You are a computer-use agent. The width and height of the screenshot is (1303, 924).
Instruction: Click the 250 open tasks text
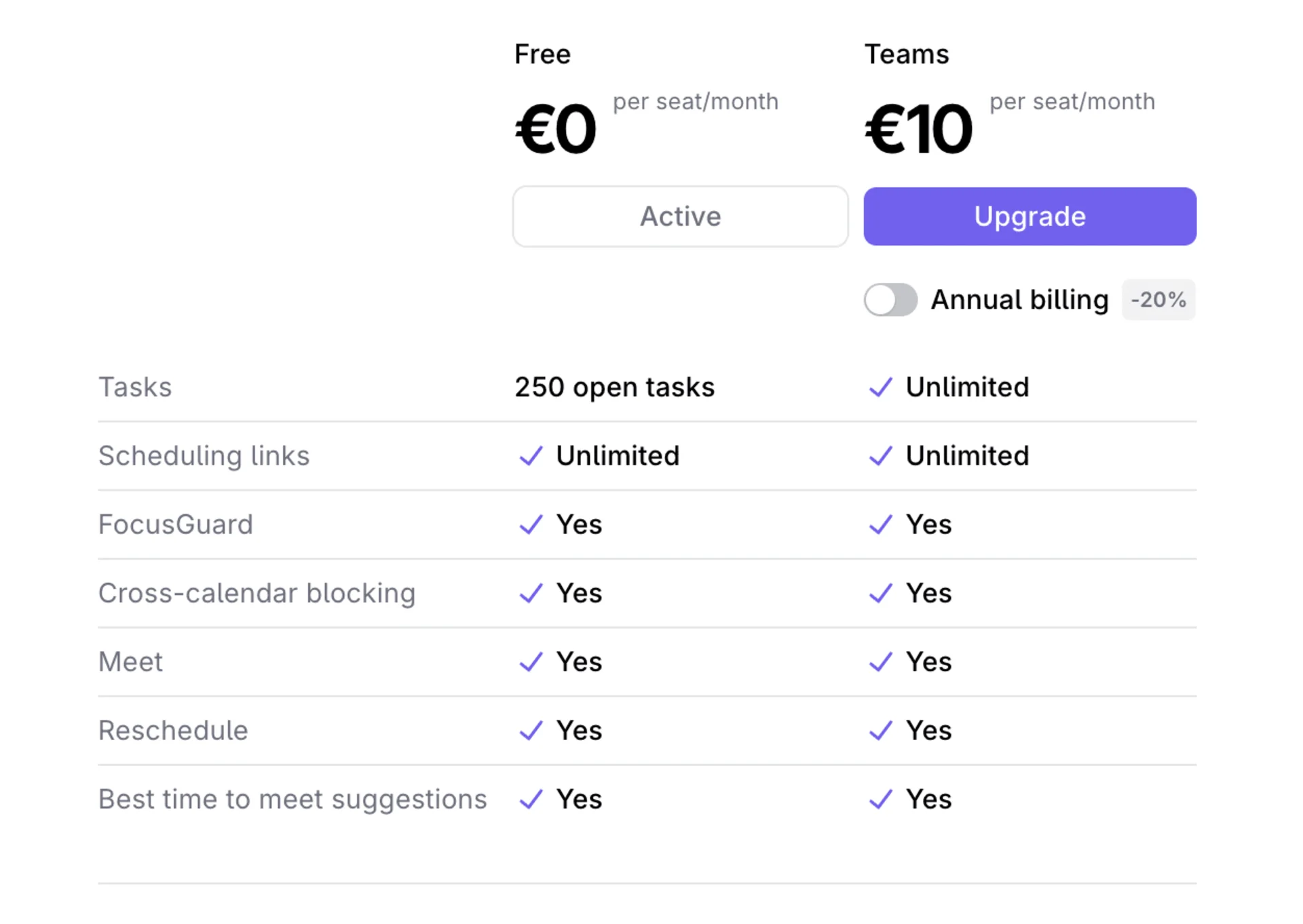click(613, 387)
